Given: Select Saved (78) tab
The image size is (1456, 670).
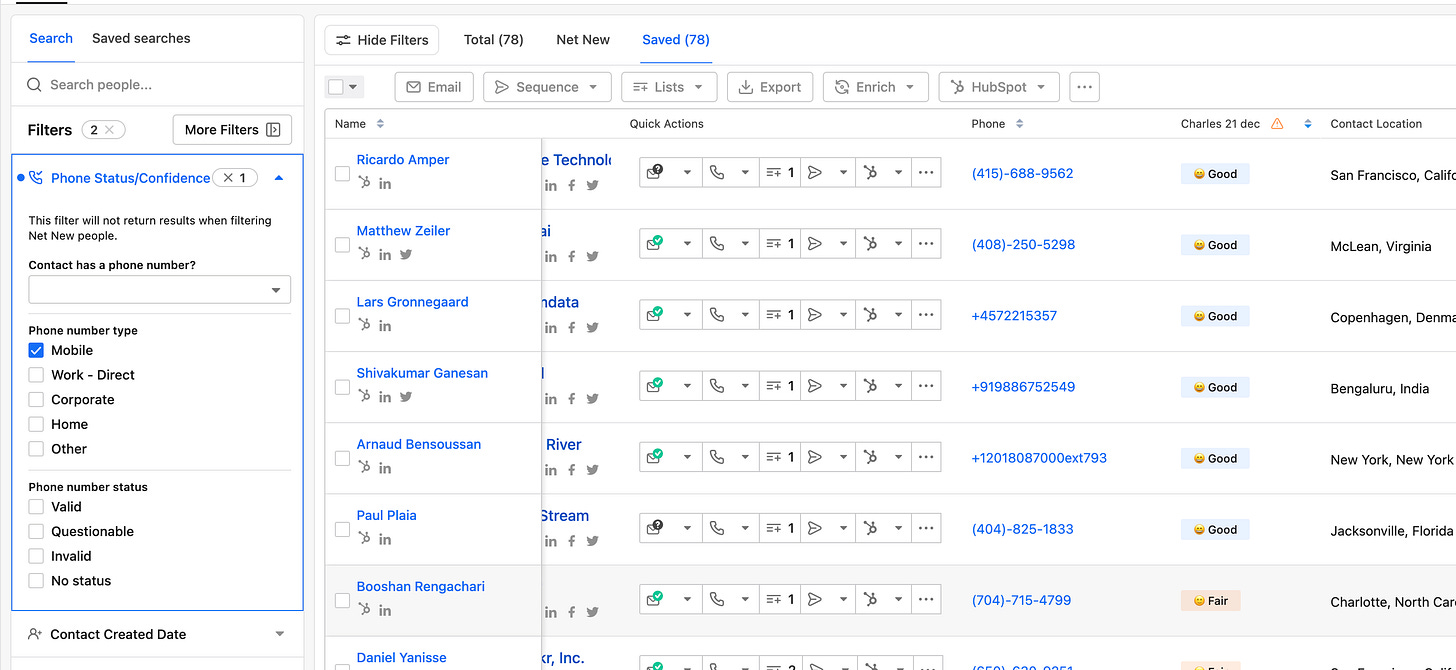Looking at the screenshot, I should click(676, 40).
